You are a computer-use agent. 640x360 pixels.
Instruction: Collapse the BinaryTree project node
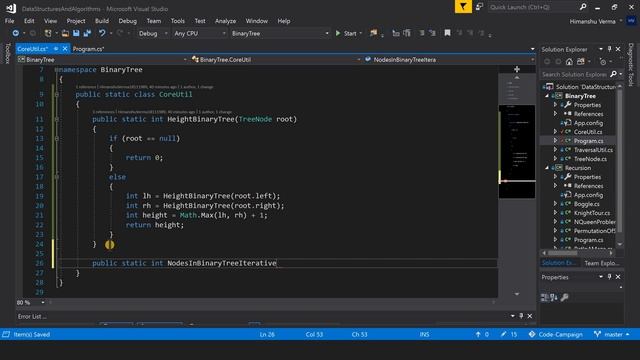coord(547,96)
